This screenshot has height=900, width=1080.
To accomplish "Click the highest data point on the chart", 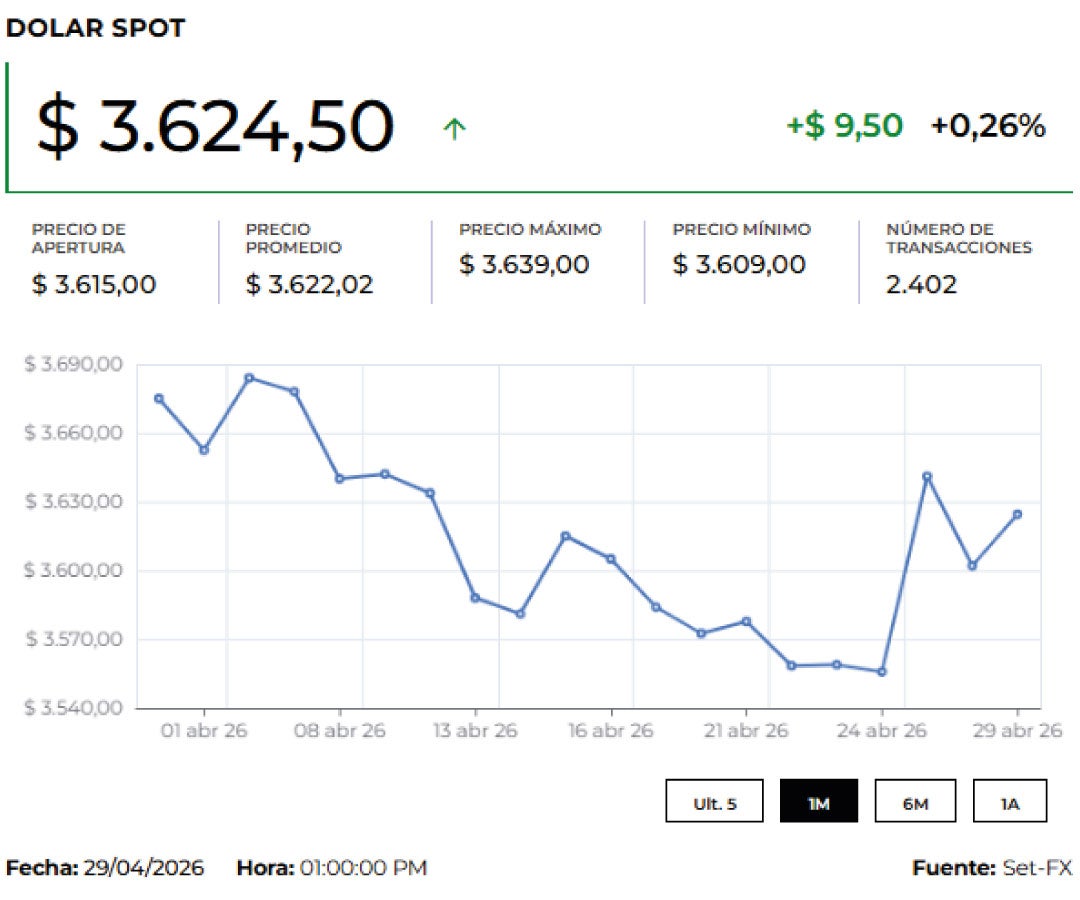I will [249, 378].
